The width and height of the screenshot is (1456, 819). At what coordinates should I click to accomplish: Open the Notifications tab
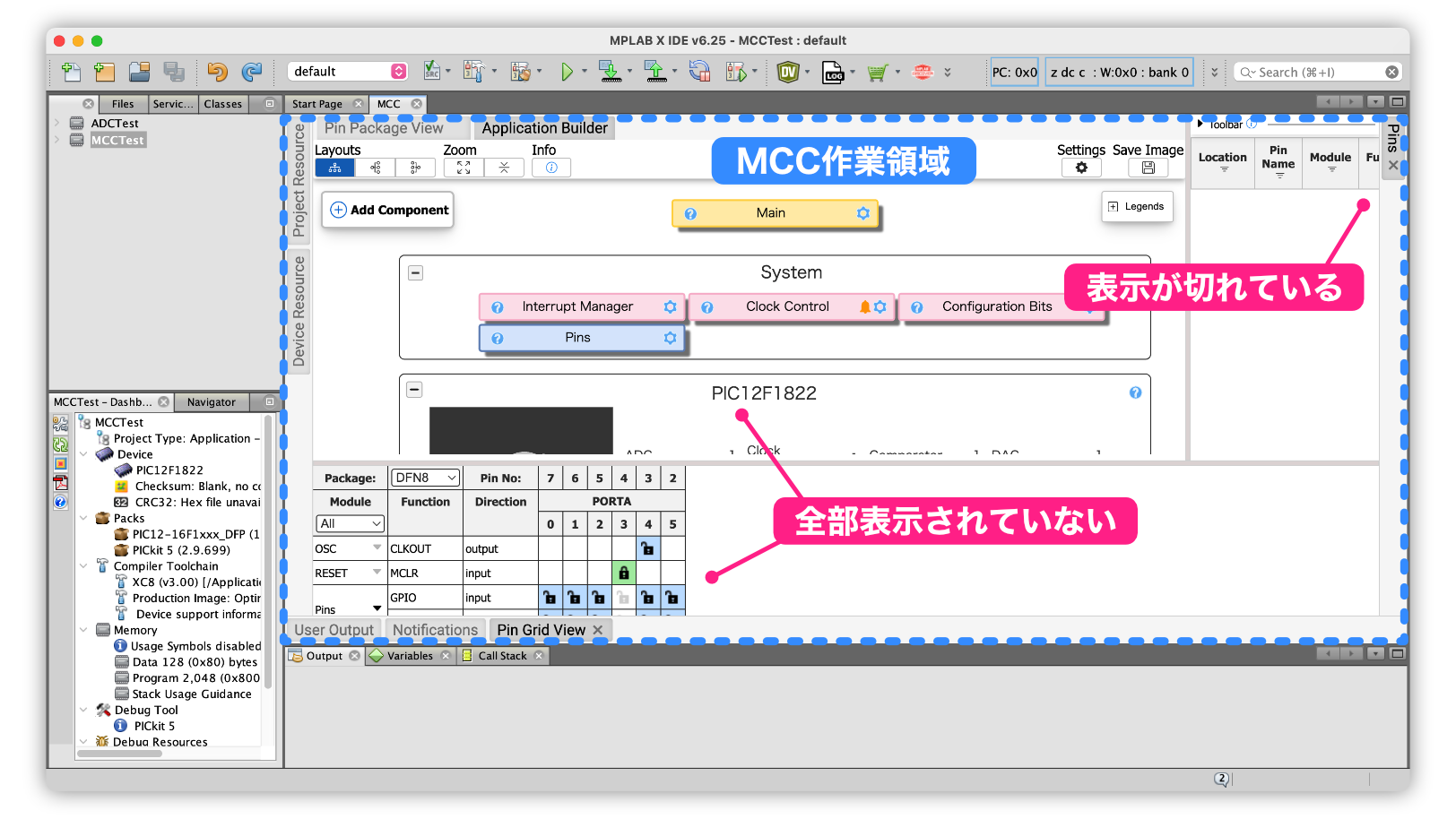pyautogui.click(x=435, y=630)
